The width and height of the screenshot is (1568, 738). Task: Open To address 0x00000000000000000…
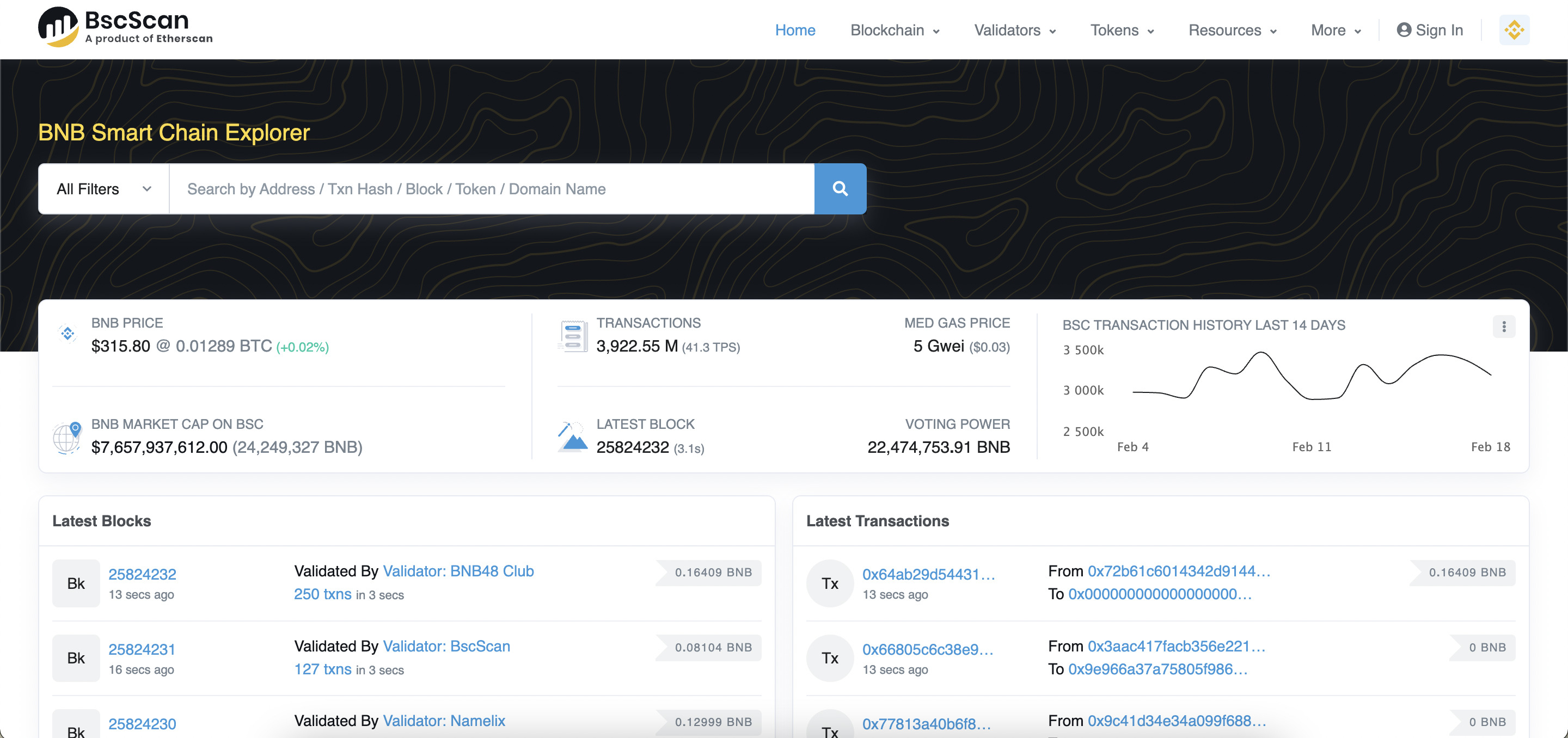[1160, 594]
